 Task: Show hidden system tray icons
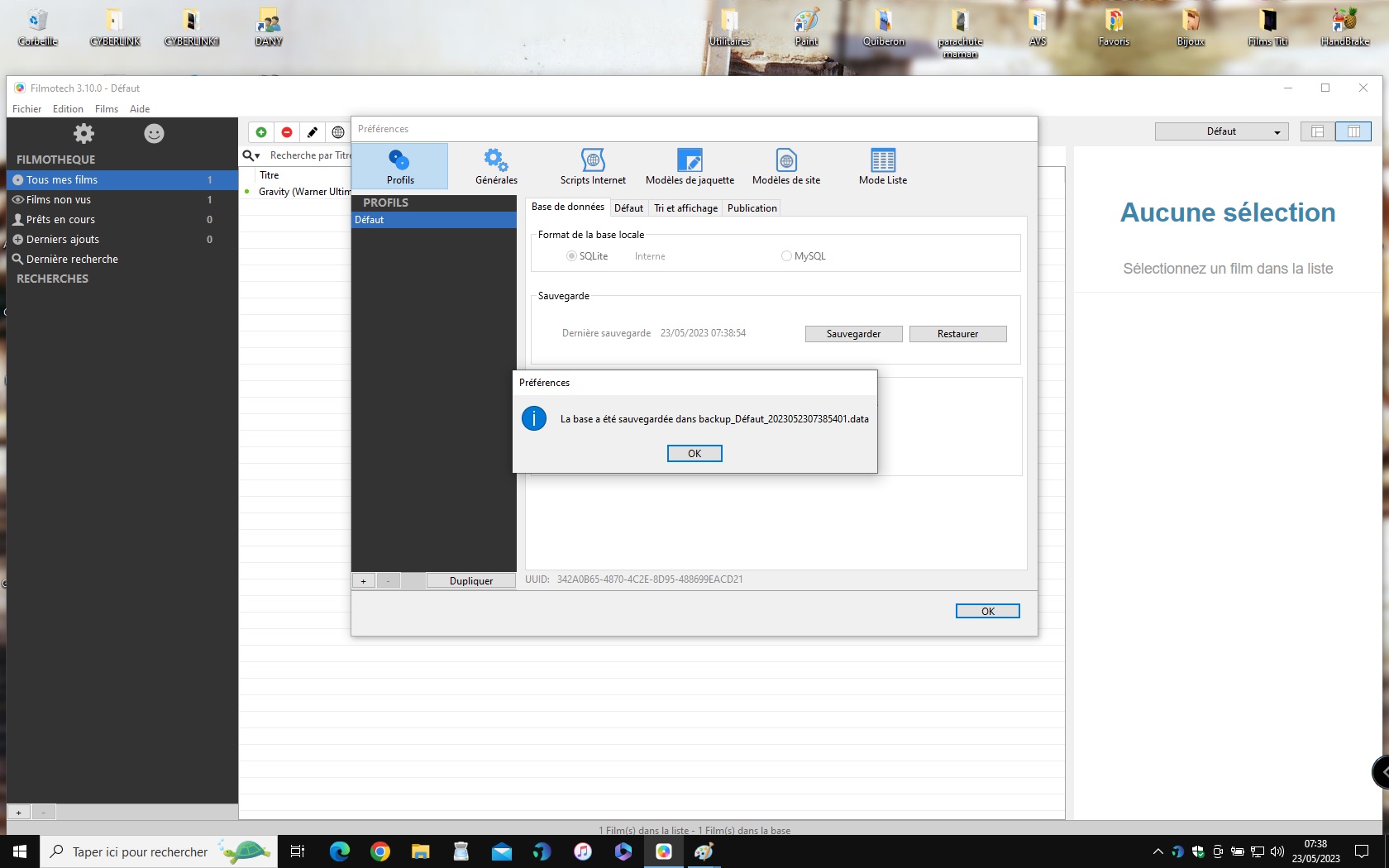pyautogui.click(x=1157, y=851)
